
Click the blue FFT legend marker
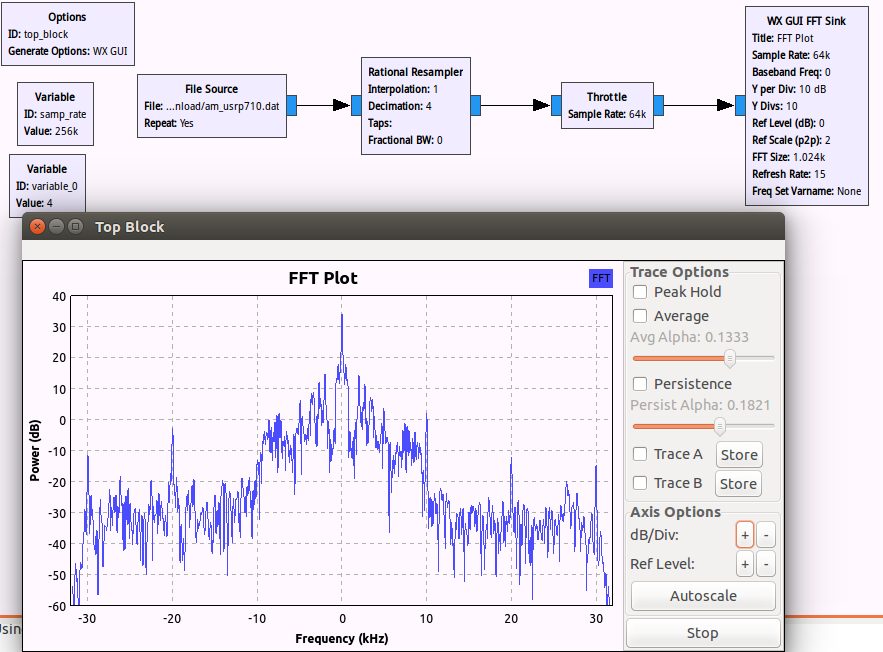[601, 279]
